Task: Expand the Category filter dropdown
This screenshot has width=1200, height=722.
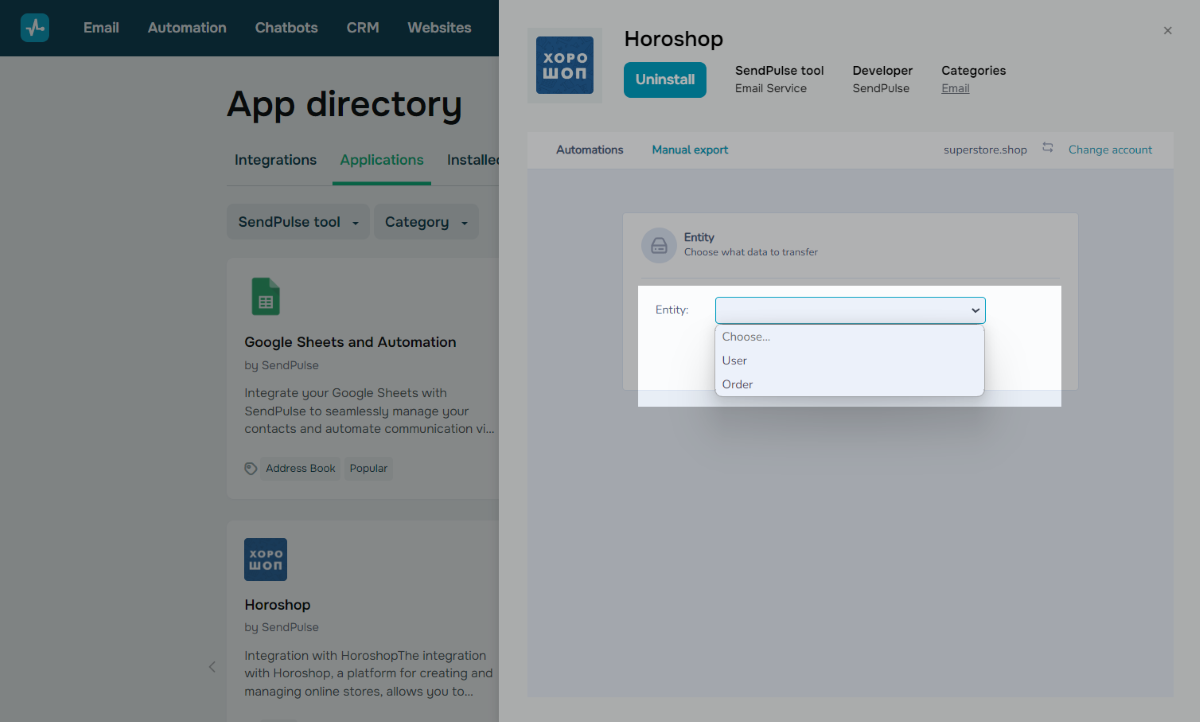Action: 426,222
